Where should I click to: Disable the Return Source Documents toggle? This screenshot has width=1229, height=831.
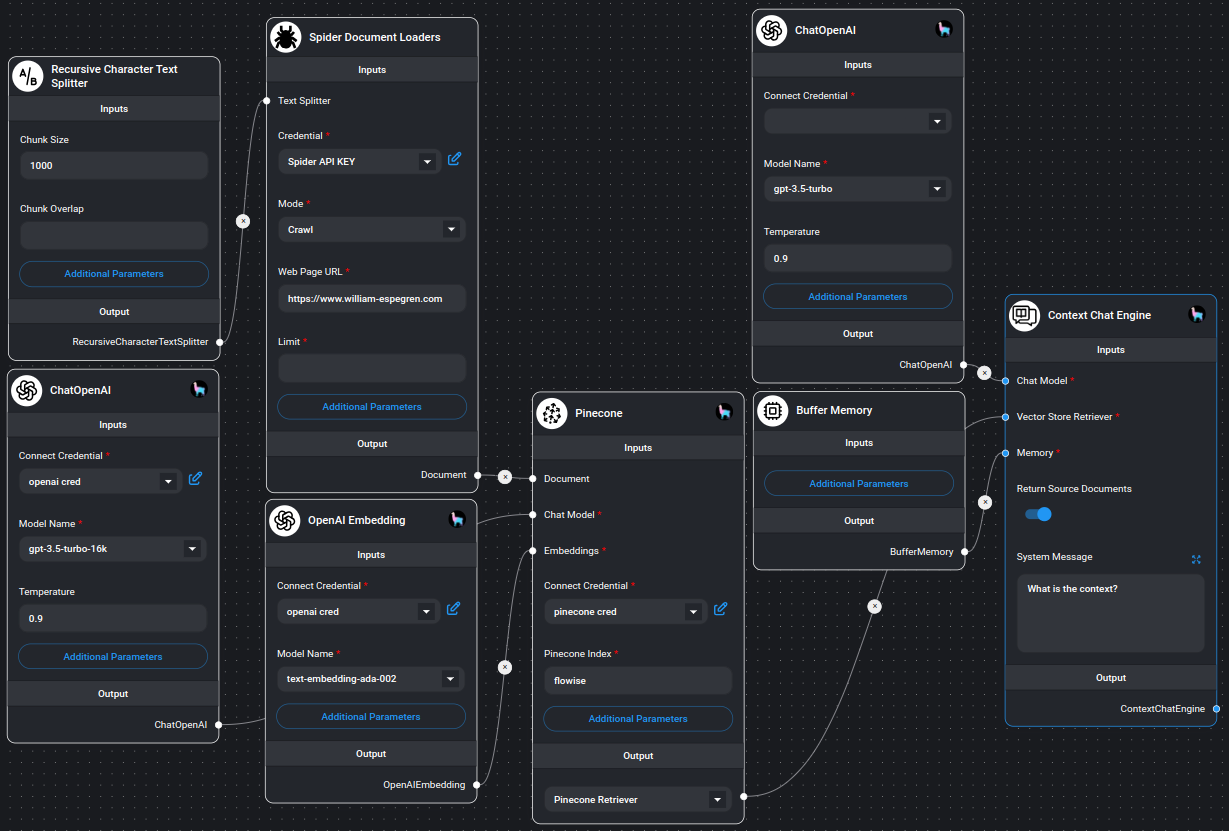[x=1038, y=514]
